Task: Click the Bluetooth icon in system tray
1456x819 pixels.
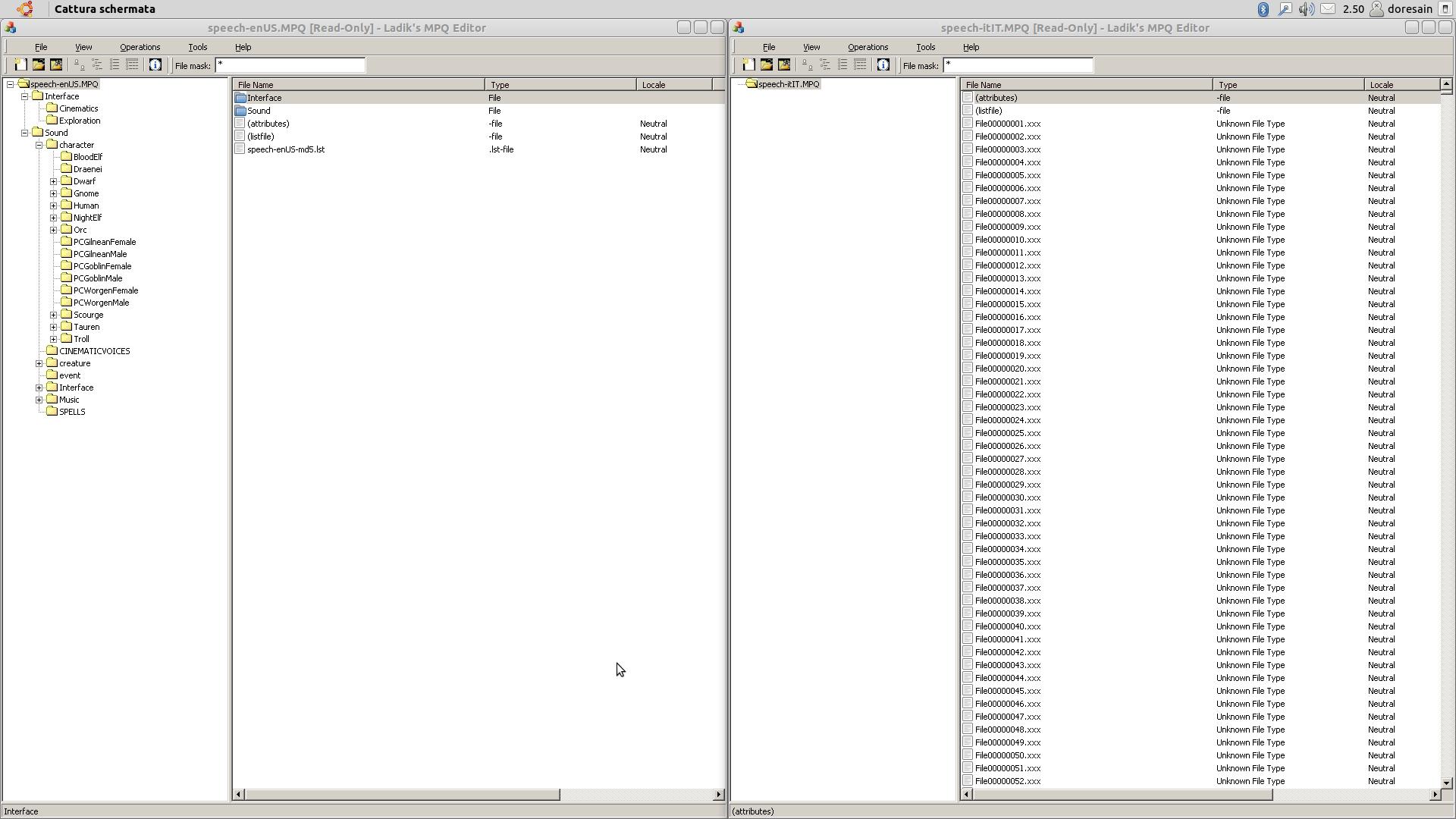Action: 1263,9
